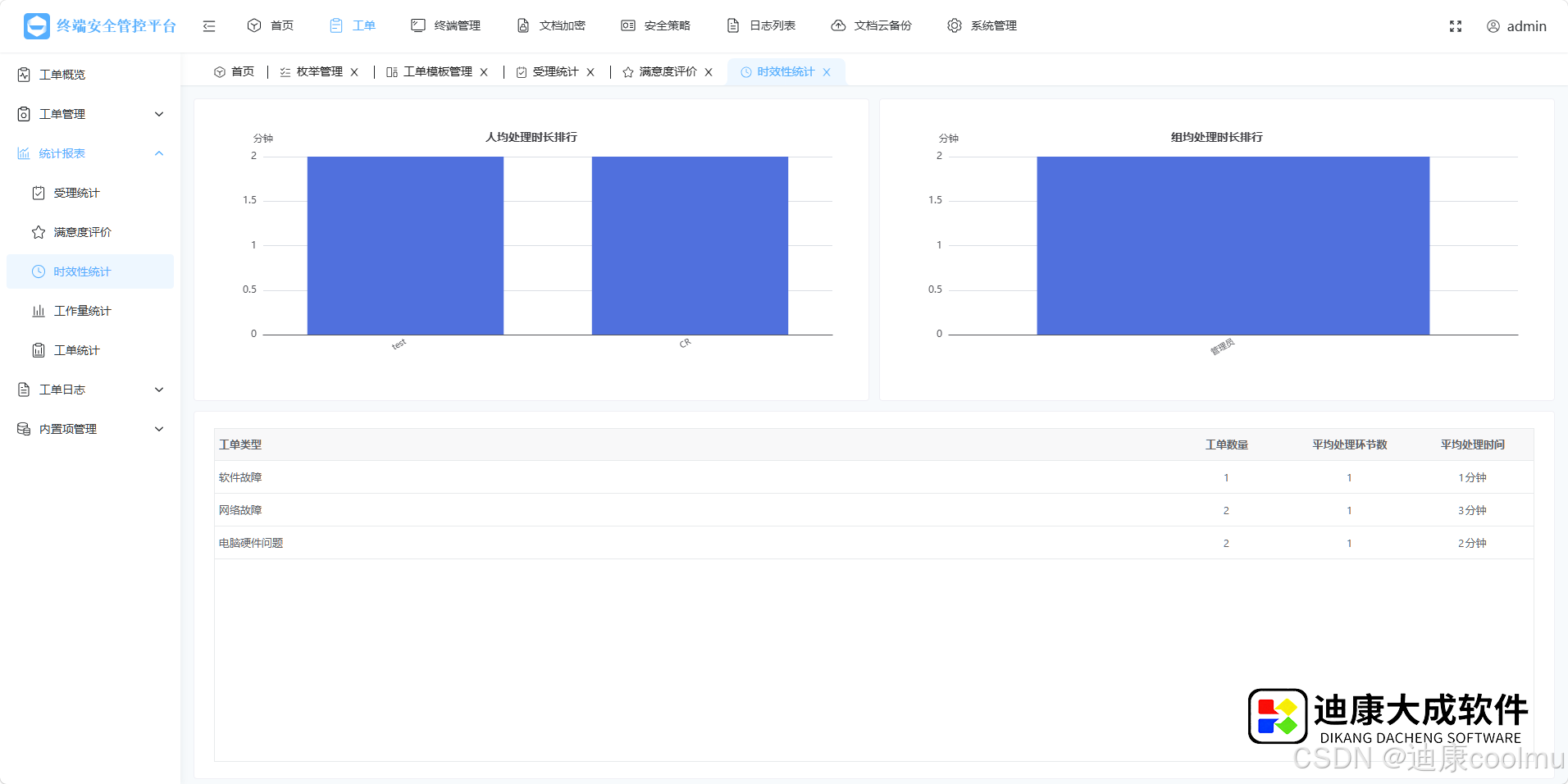Click the 平均处理环节数 column header

[1349, 444]
